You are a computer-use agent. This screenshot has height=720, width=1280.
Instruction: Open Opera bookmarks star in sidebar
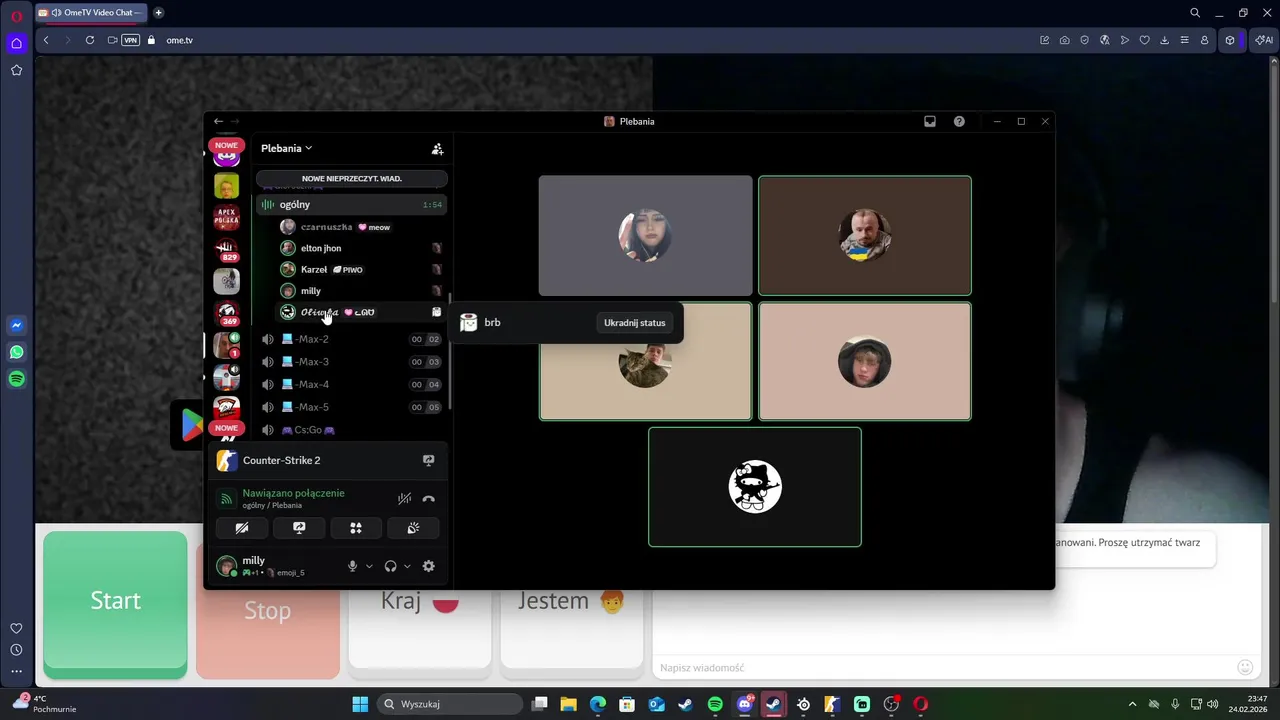tap(16, 70)
